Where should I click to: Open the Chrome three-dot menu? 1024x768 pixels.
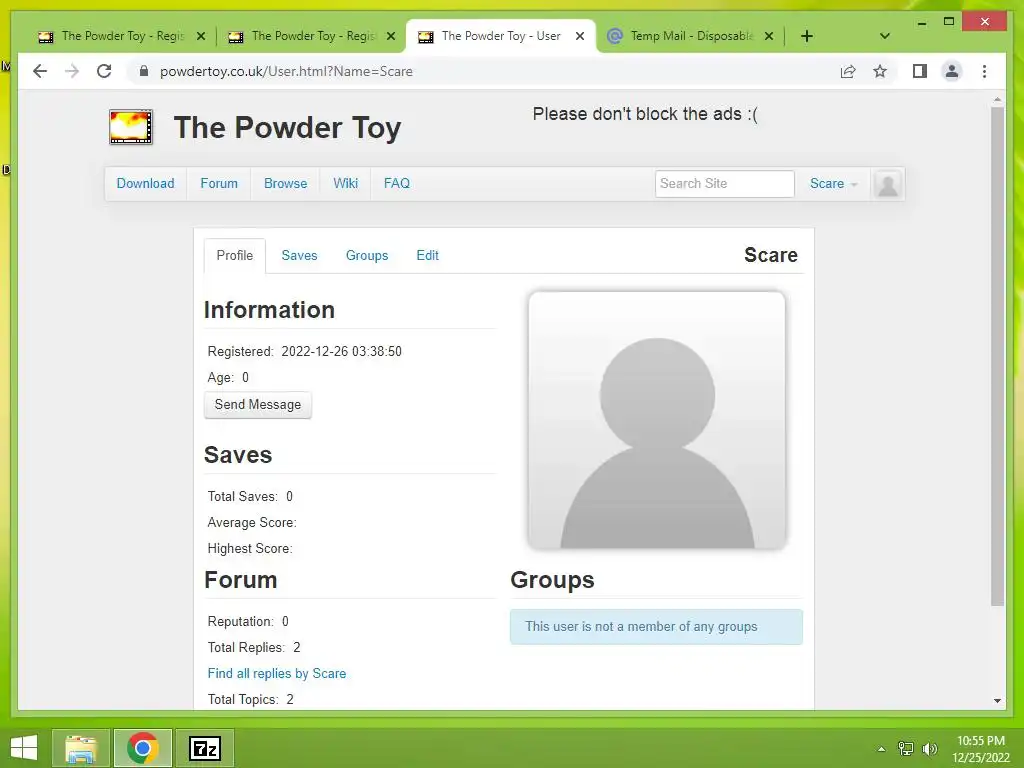coord(984,71)
